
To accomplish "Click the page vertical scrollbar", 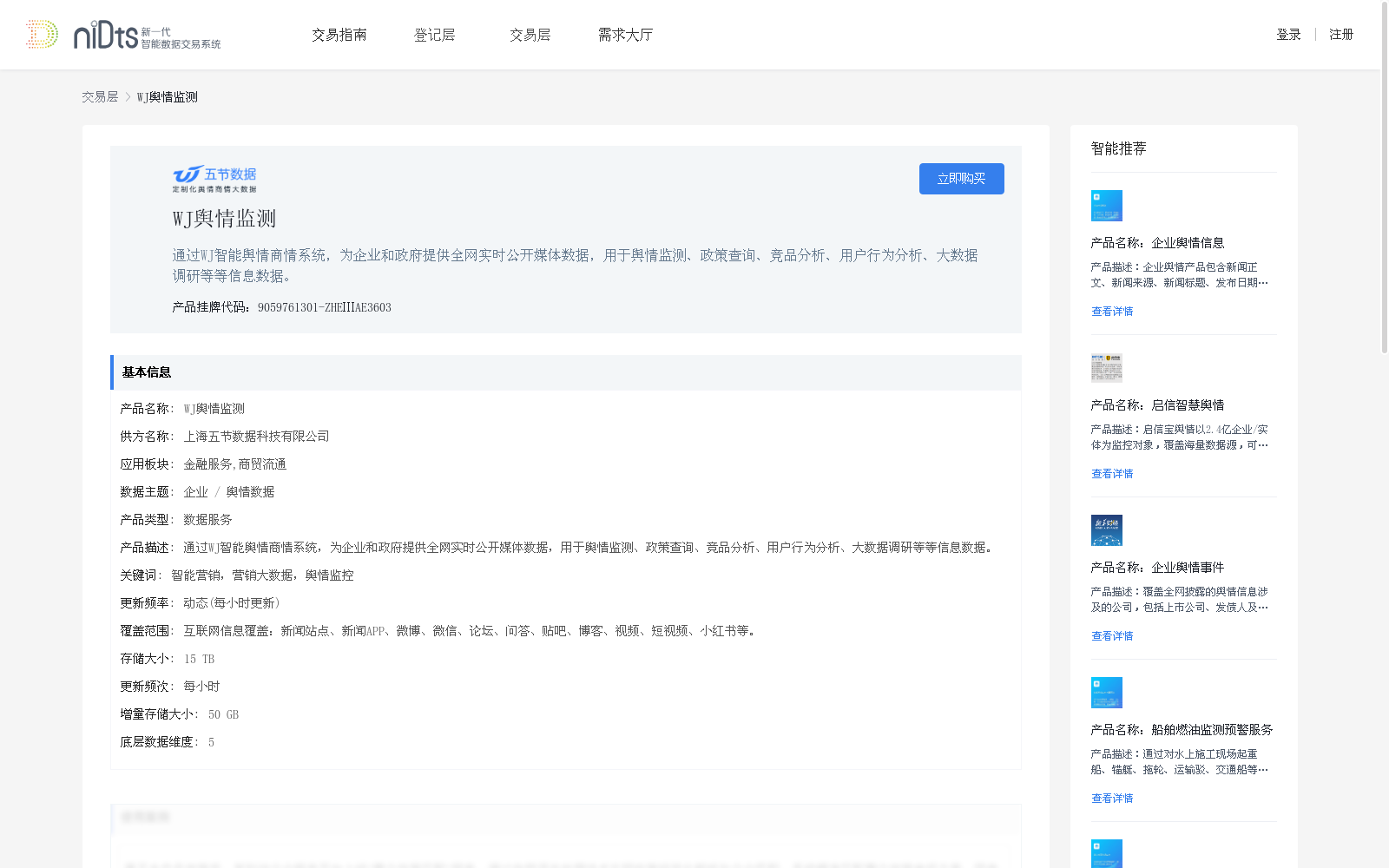I will [1385, 178].
